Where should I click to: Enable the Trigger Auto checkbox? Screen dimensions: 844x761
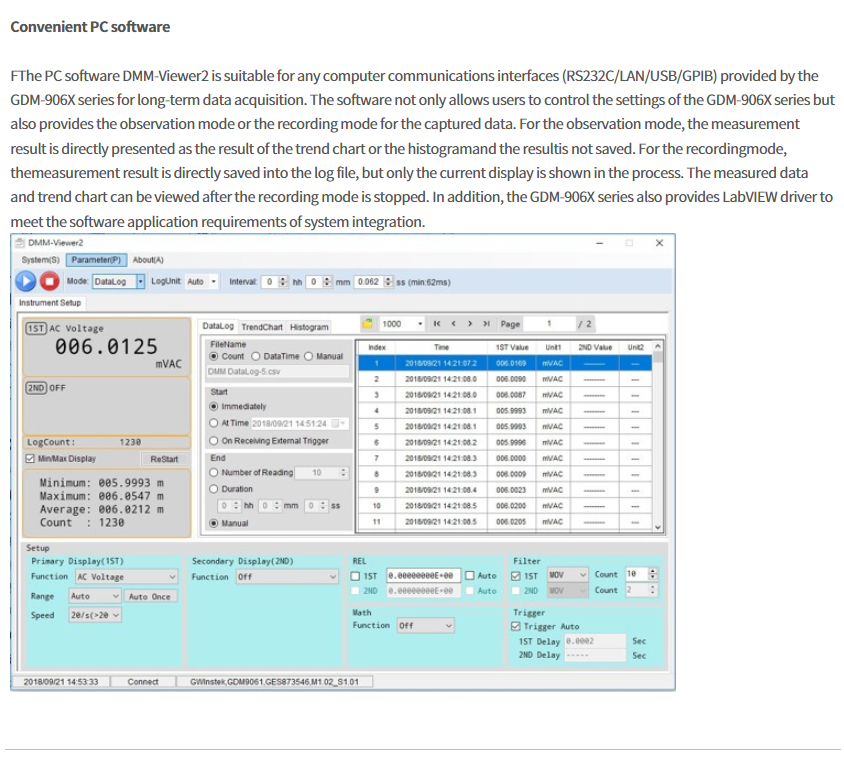(x=517, y=626)
